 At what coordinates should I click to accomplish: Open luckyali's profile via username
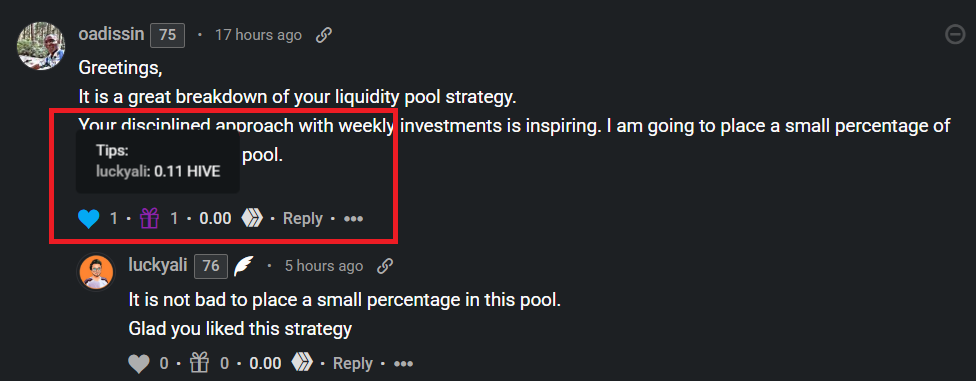[x=157, y=265]
